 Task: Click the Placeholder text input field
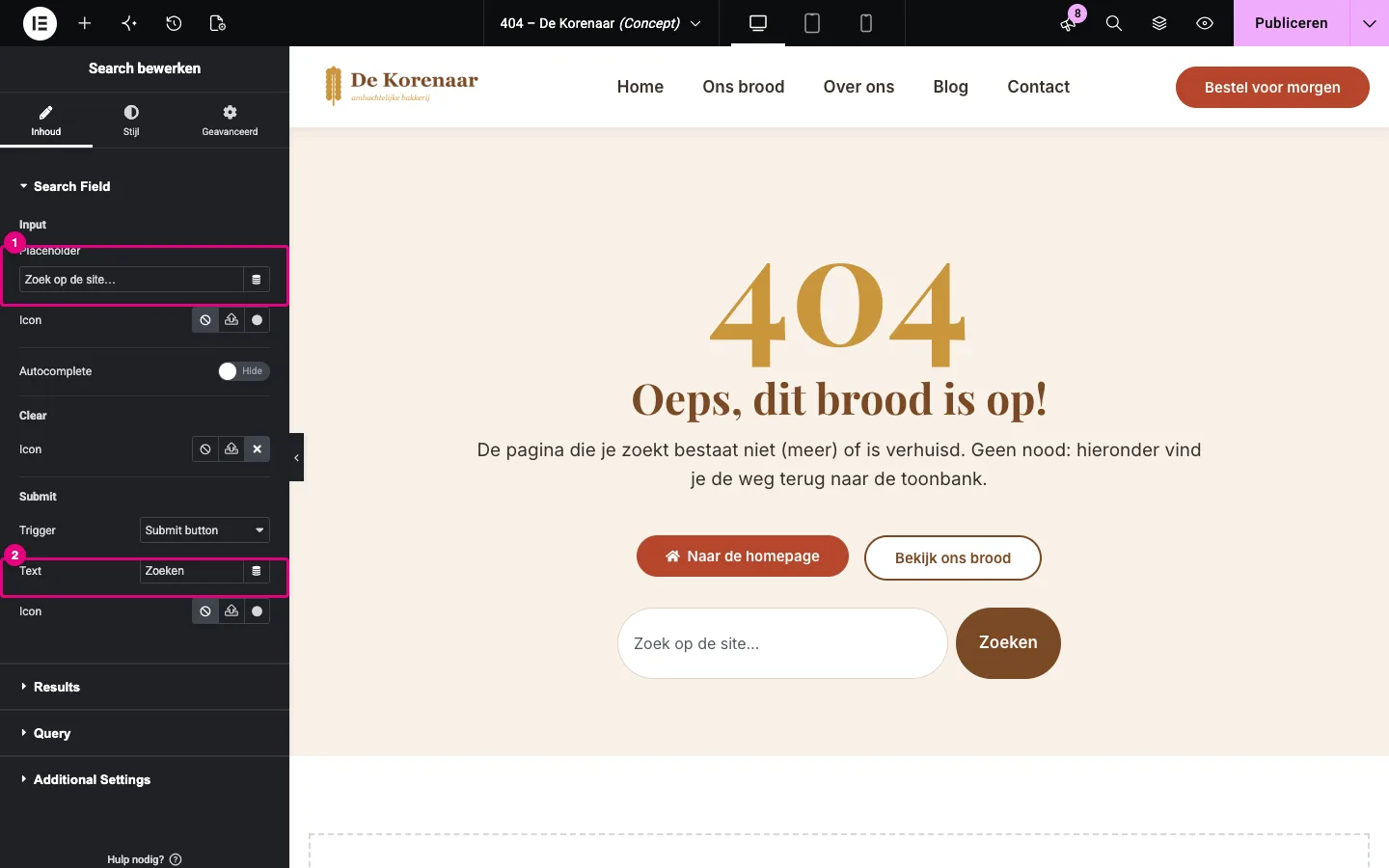[131, 280]
